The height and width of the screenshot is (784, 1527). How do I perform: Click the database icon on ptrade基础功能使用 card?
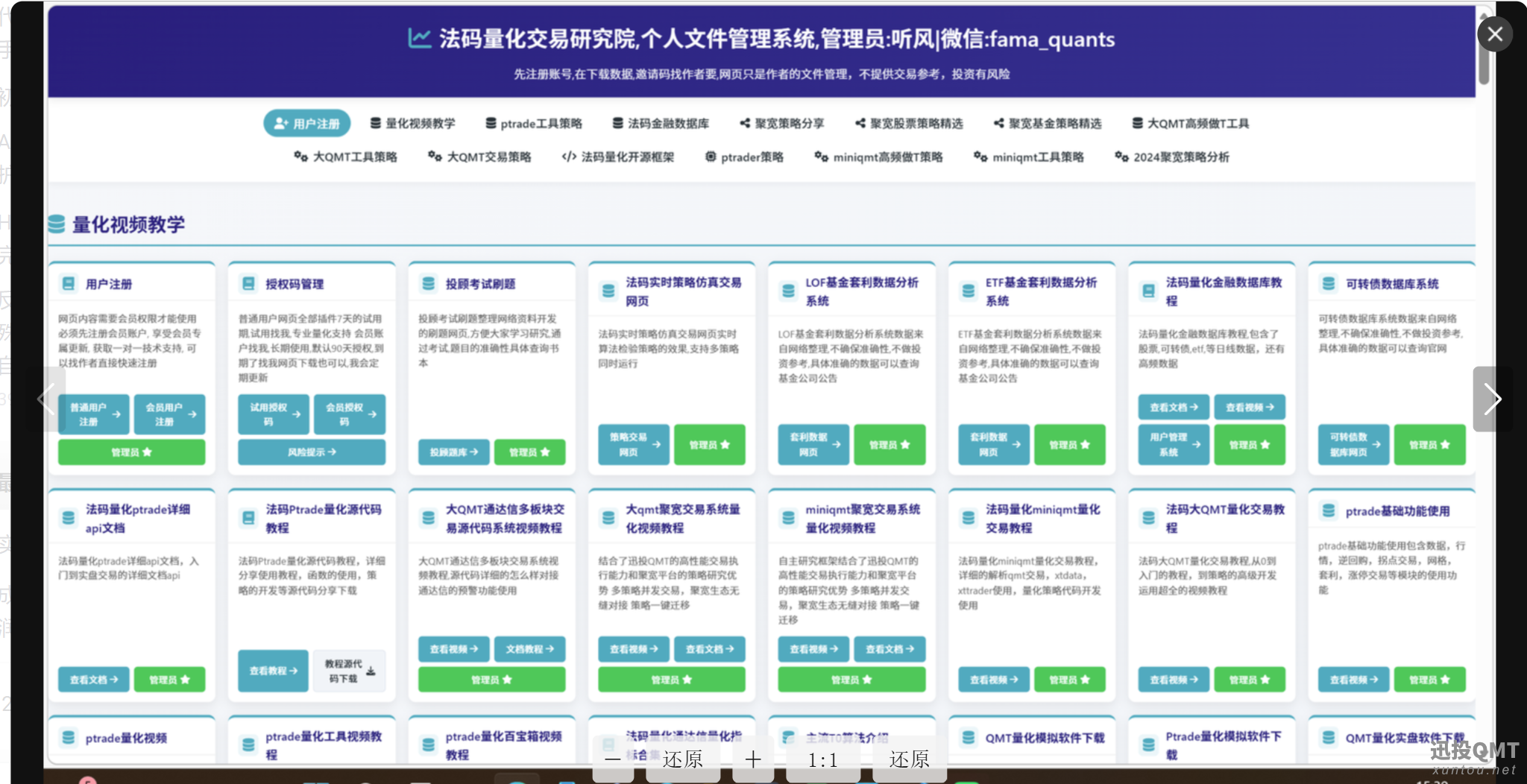[1329, 511]
